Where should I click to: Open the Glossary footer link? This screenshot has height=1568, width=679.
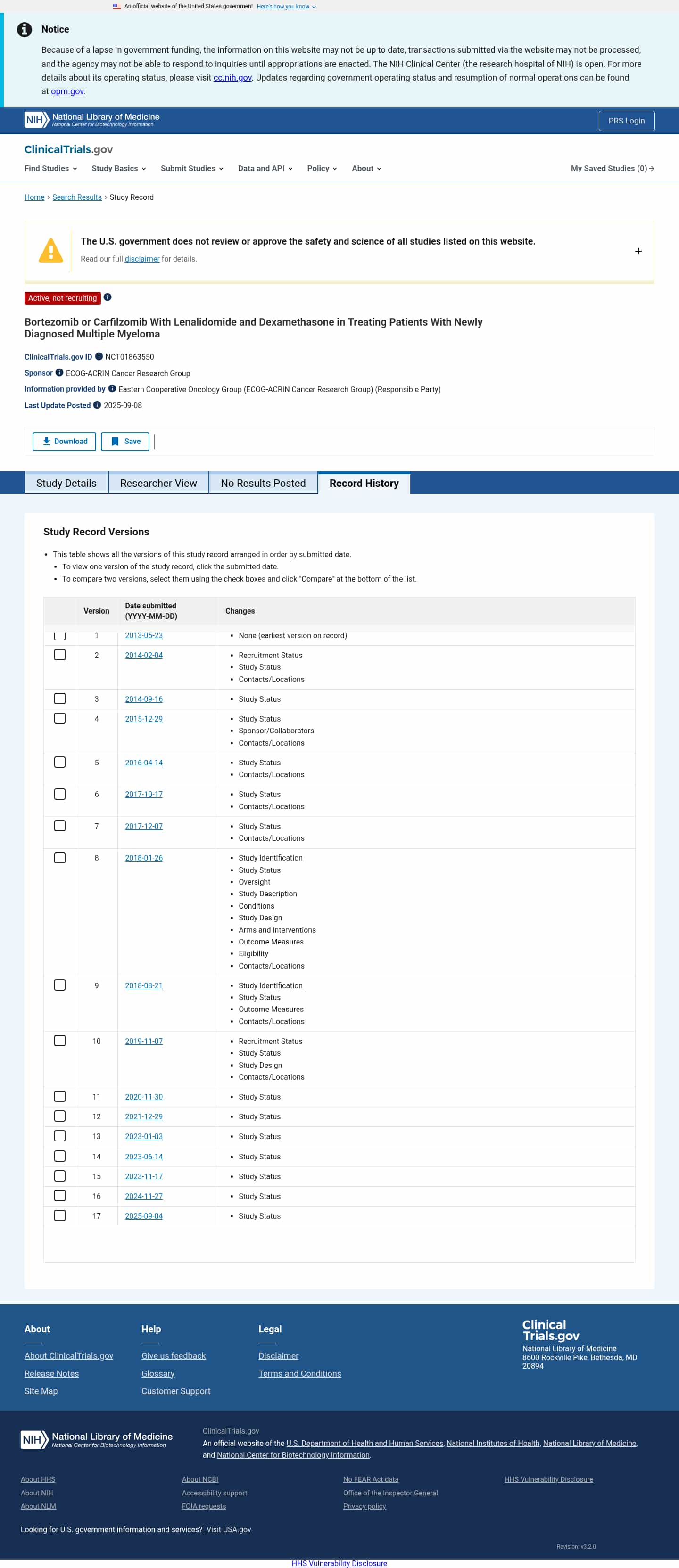157,1373
